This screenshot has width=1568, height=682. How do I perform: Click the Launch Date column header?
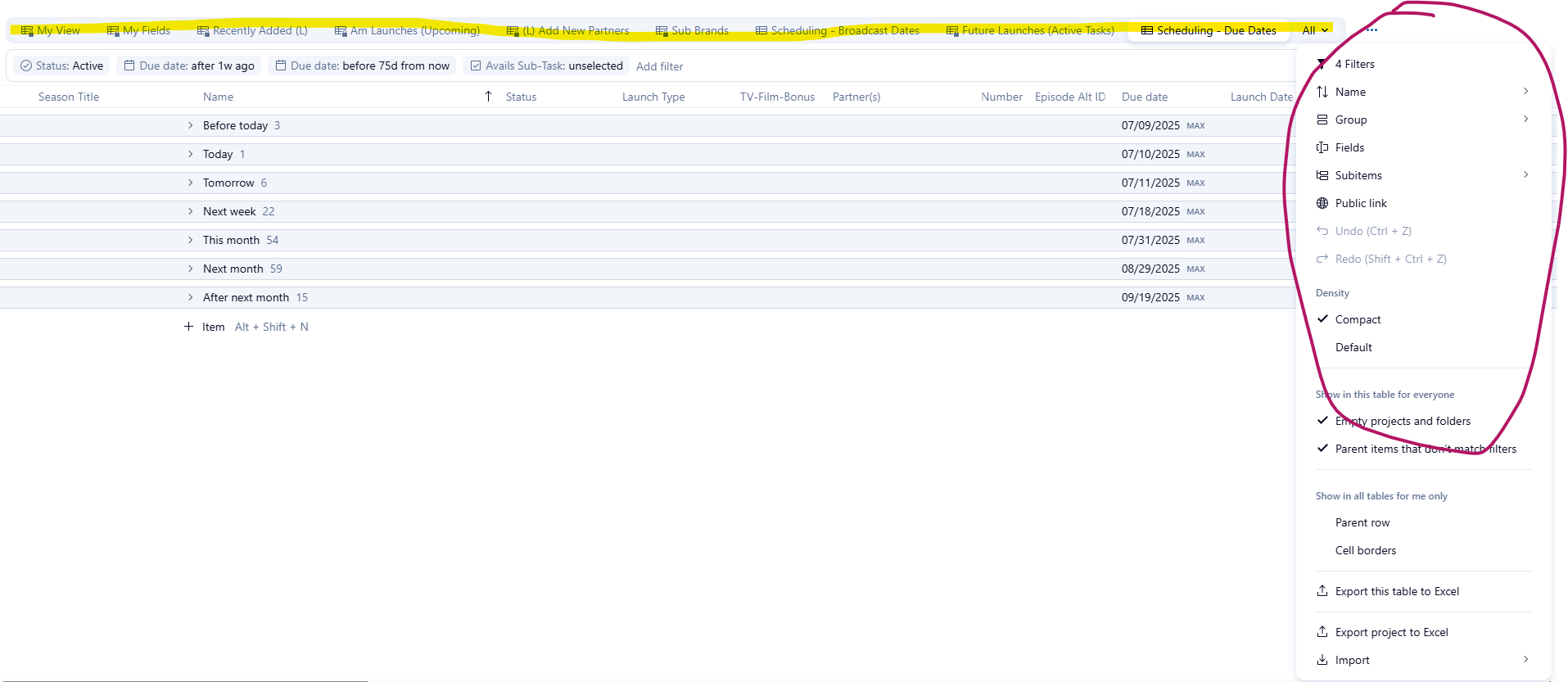coord(1261,97)
